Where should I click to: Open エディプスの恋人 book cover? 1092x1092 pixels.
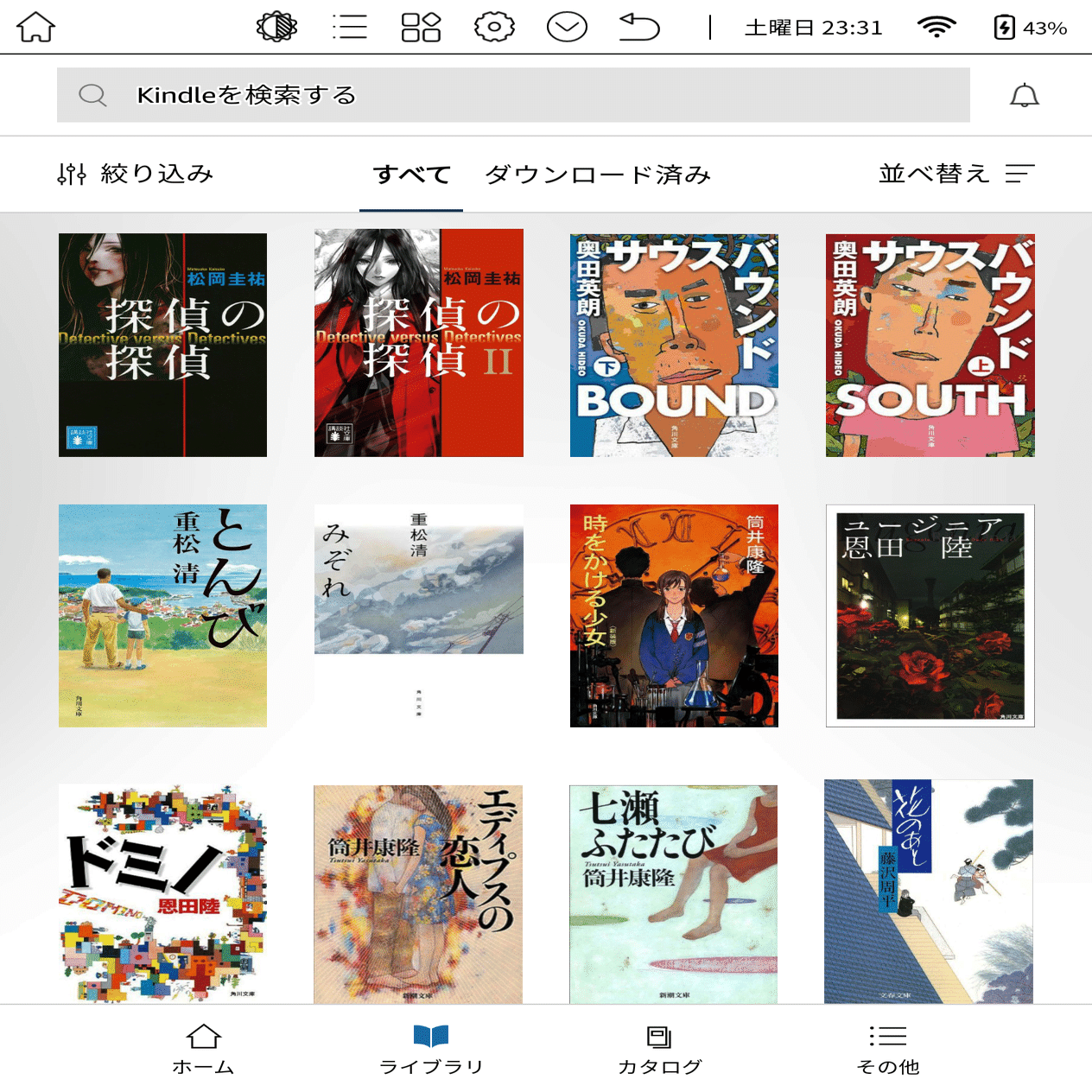click(x=418, y=894)
